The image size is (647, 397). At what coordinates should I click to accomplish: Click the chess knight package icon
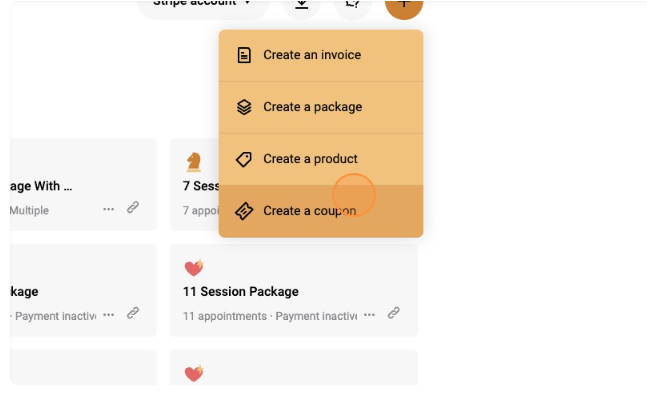pos(194,162)
